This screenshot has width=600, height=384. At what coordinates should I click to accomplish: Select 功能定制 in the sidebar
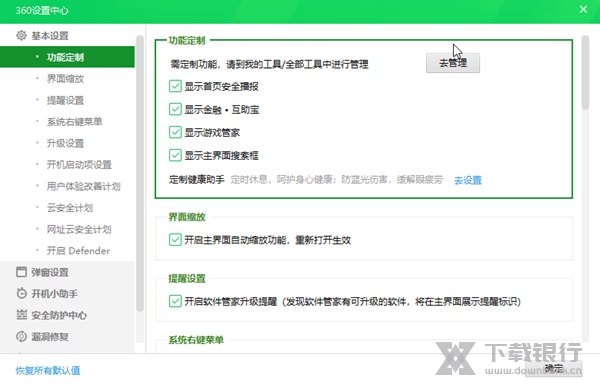pyautogui.click(x=67, y=57)
